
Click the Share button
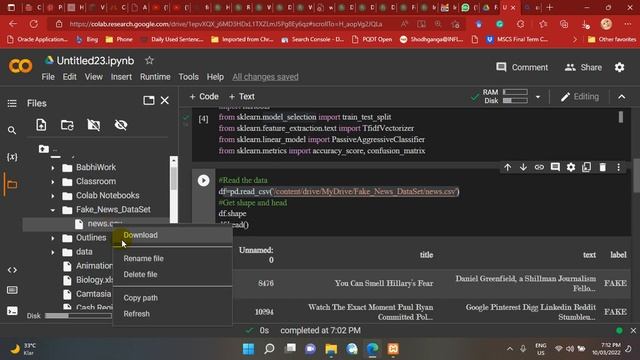[583, 67]
